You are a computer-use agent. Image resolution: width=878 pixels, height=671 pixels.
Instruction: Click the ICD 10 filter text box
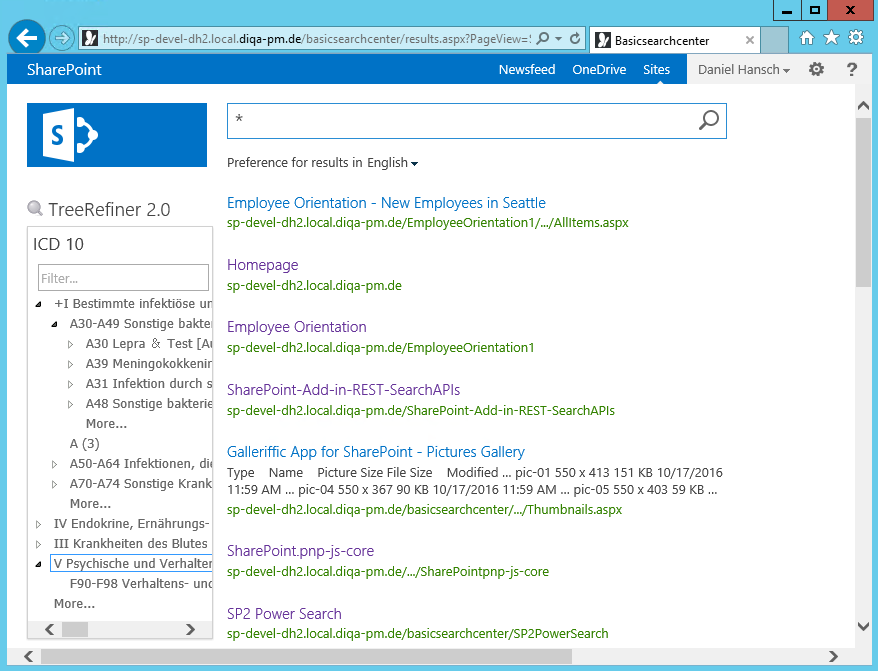[123, 278]
